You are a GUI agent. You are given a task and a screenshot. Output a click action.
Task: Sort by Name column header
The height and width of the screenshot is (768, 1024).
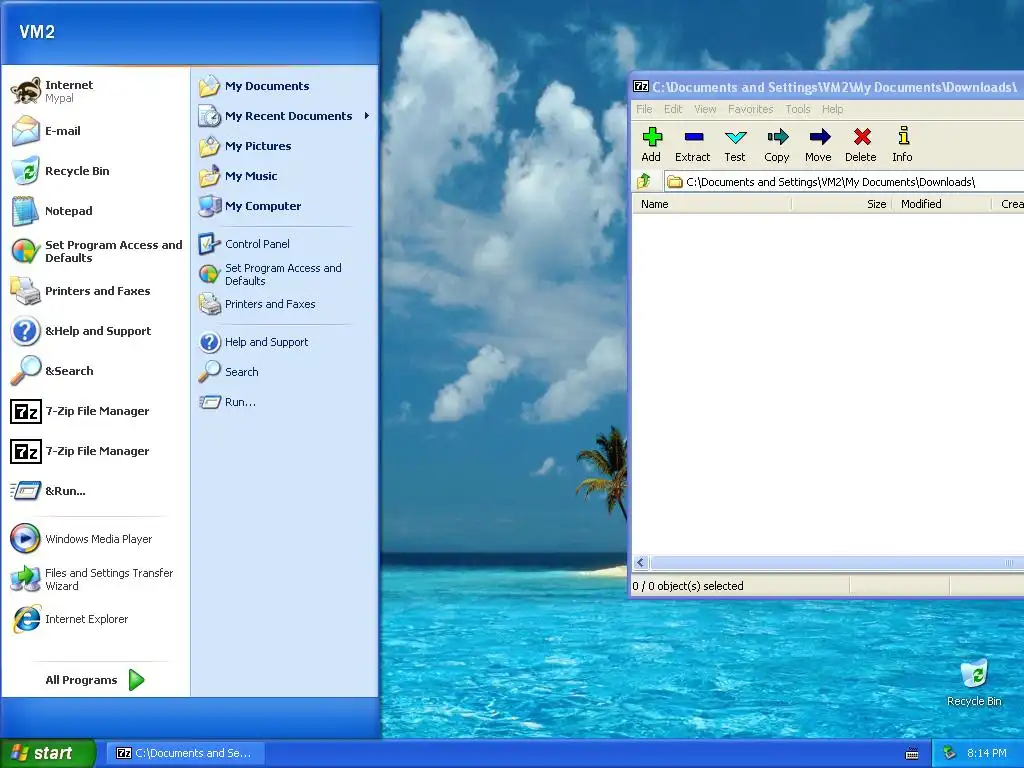712,204
